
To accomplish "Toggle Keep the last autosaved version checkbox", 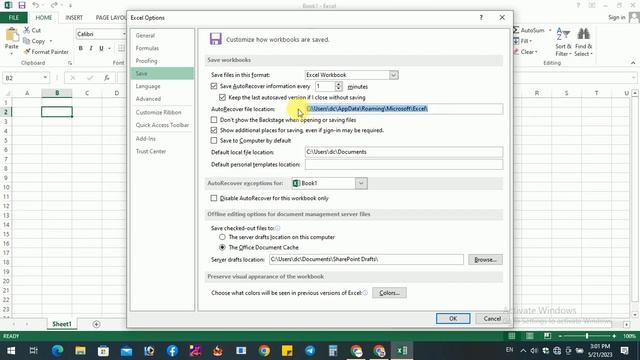I will click(222, 97).
